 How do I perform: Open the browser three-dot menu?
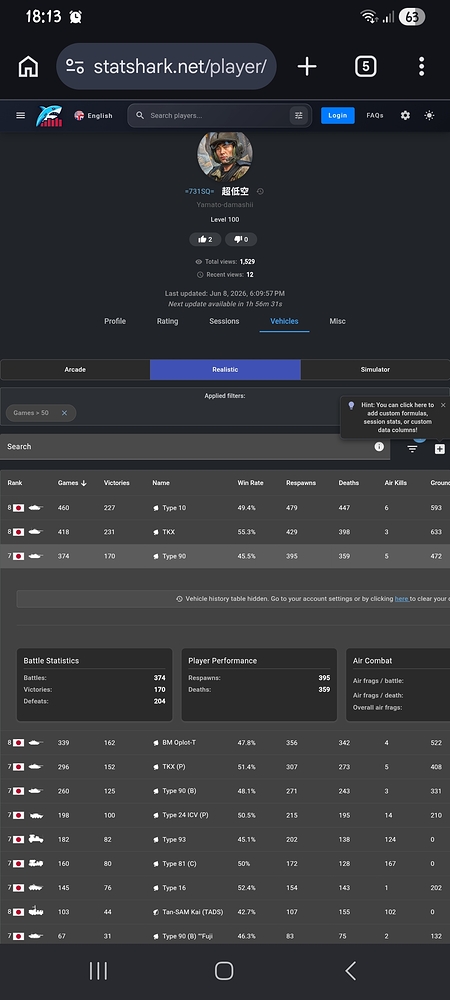(421, 66)
